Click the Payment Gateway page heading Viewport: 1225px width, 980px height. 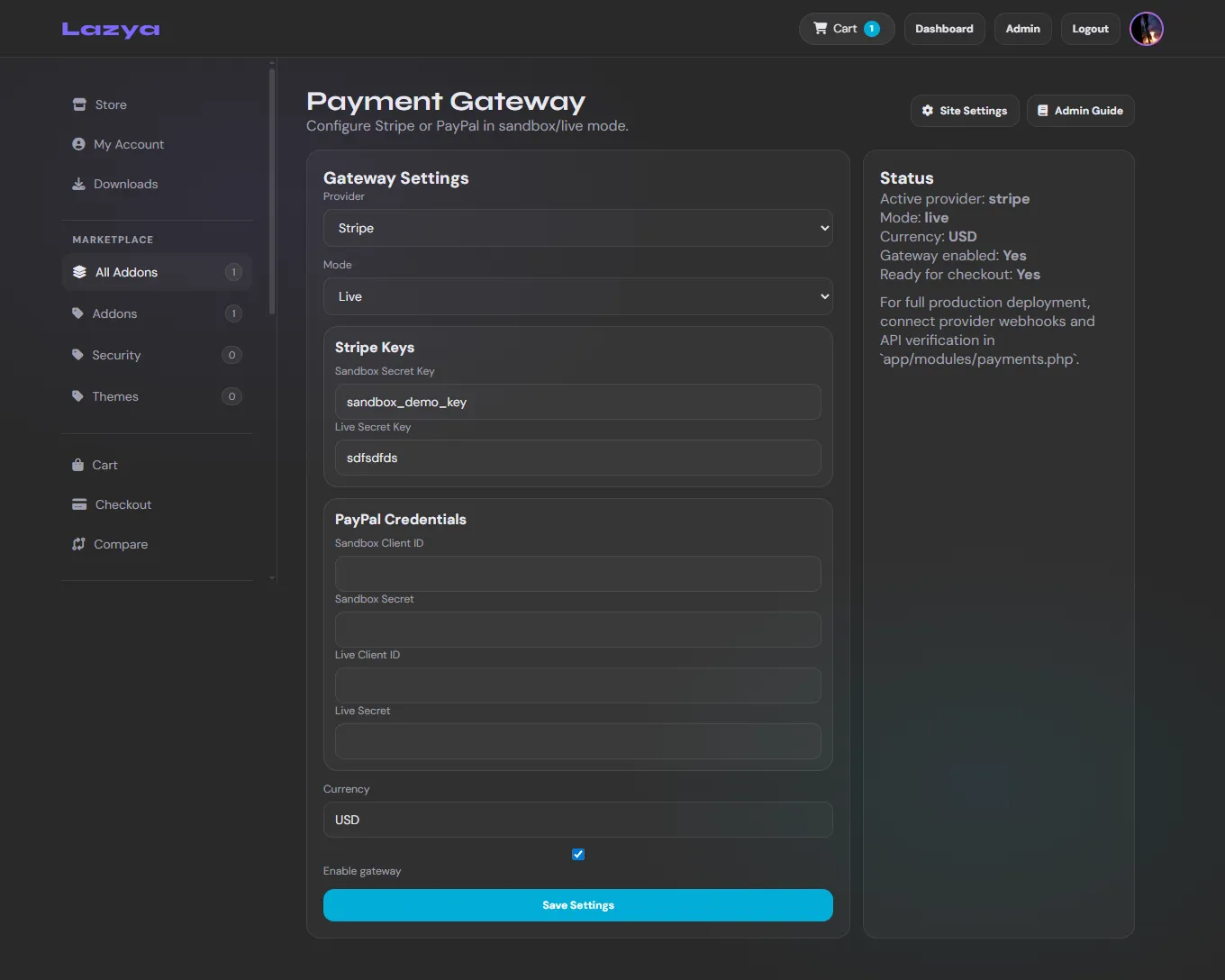(446, 101)
